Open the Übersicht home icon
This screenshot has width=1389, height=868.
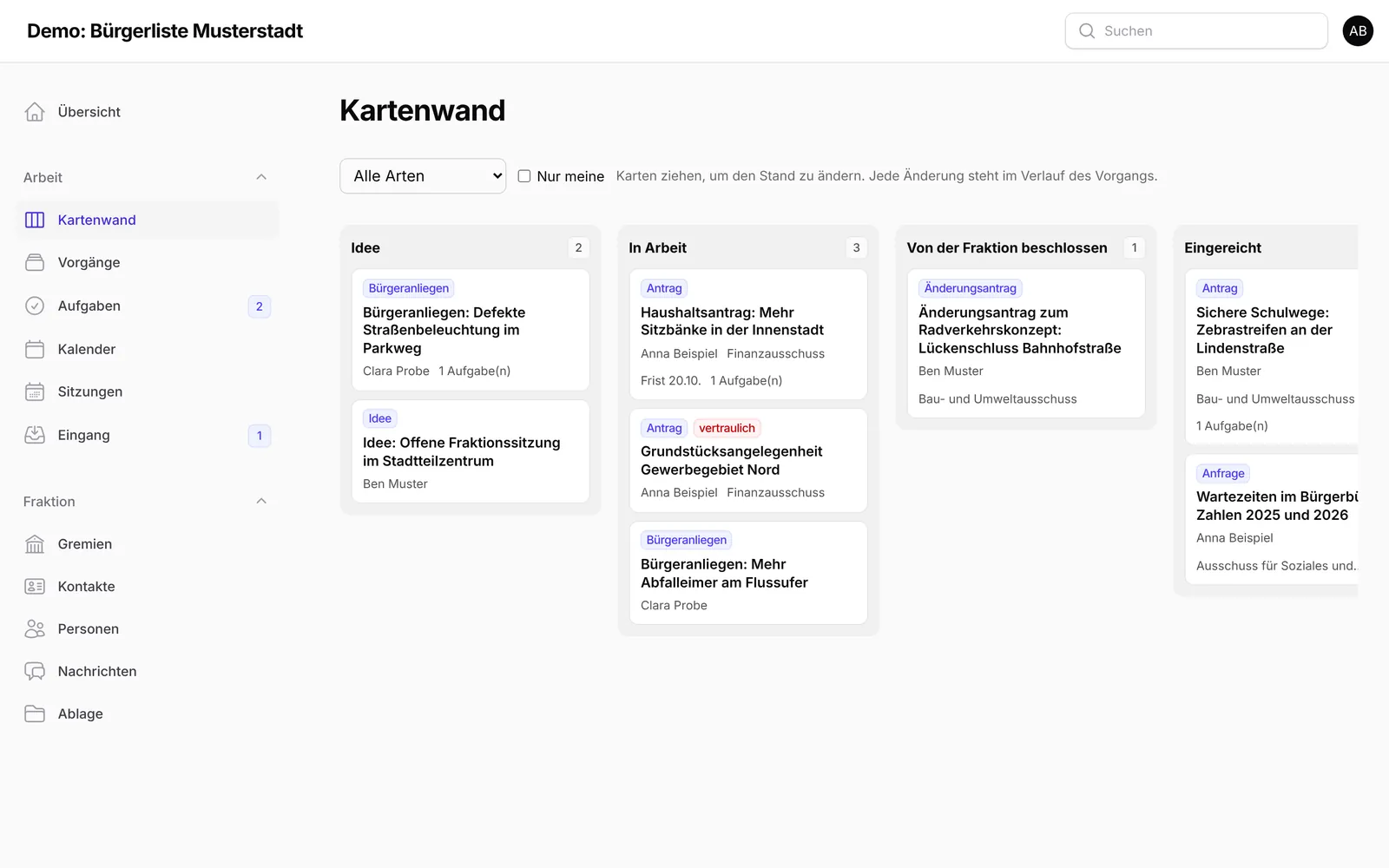tap(35, 112)
